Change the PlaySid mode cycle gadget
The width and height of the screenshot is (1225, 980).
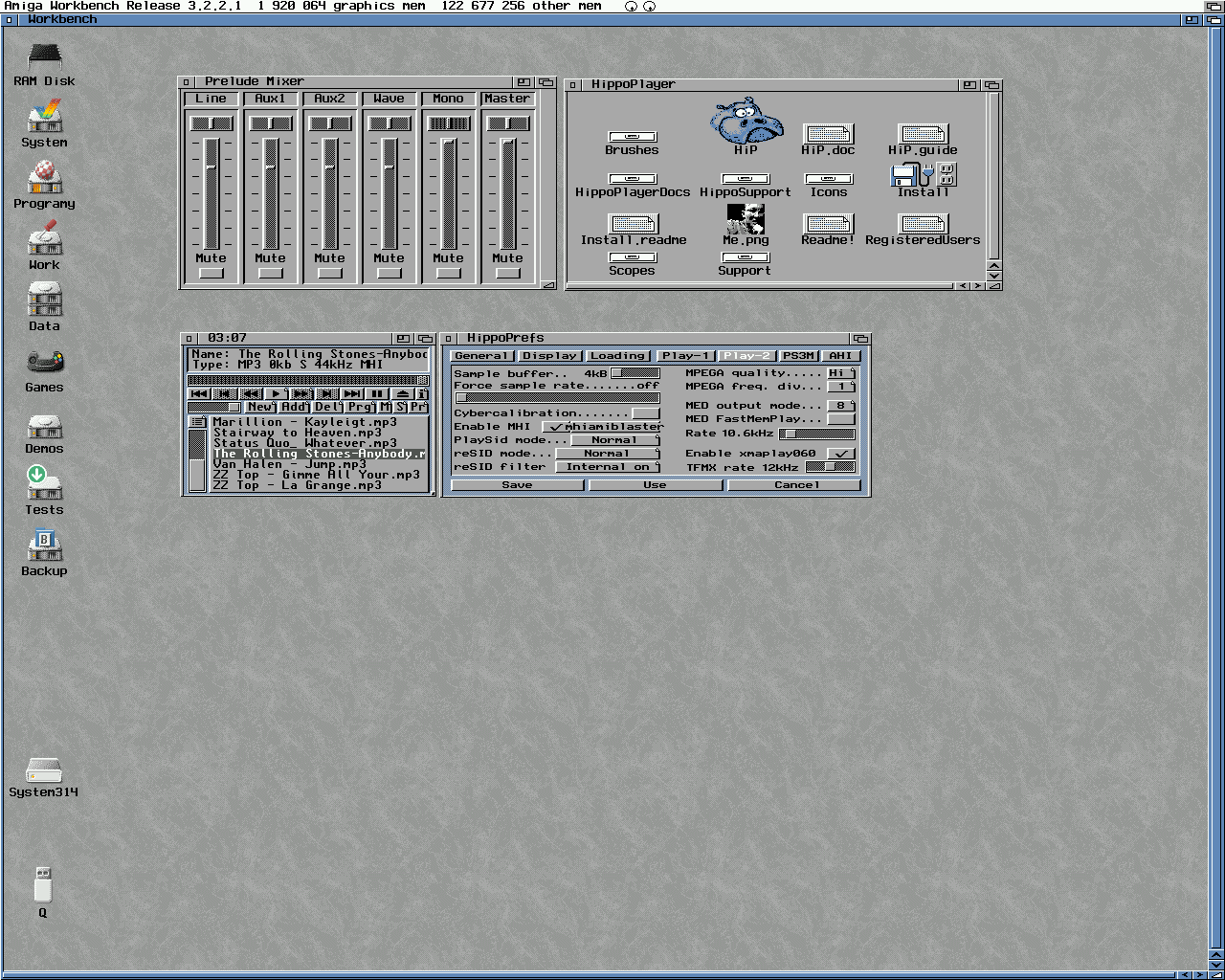coord(614,440)
